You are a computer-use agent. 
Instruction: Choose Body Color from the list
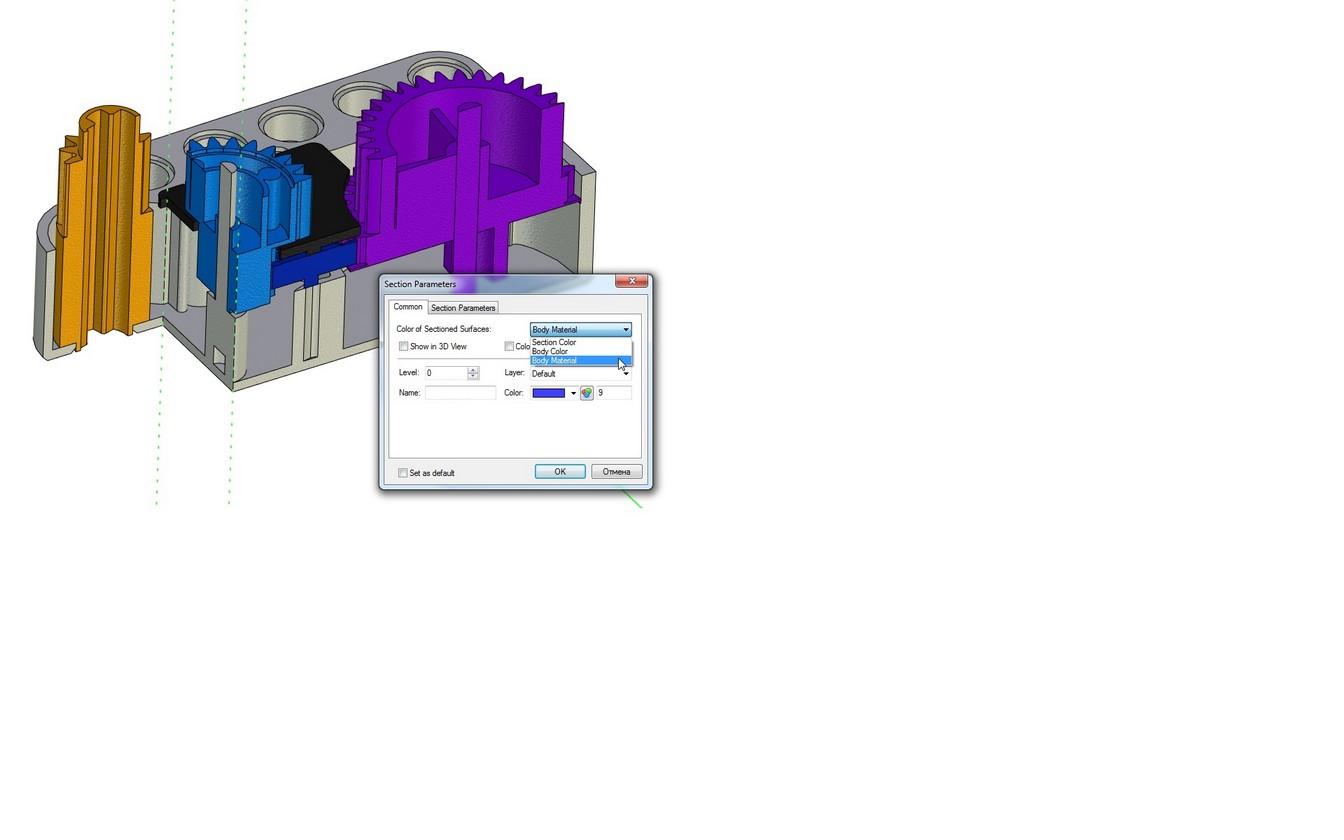coord(550,351)
